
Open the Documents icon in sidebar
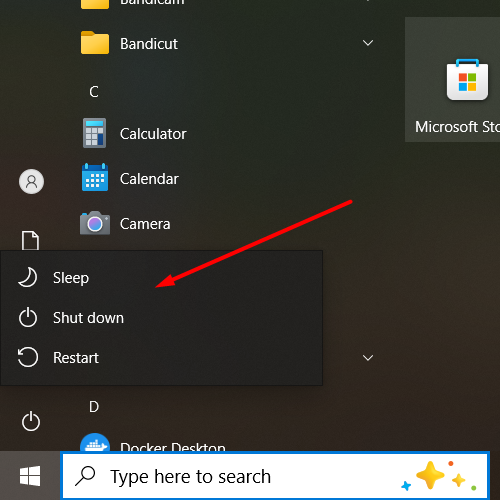click(30, 240)
